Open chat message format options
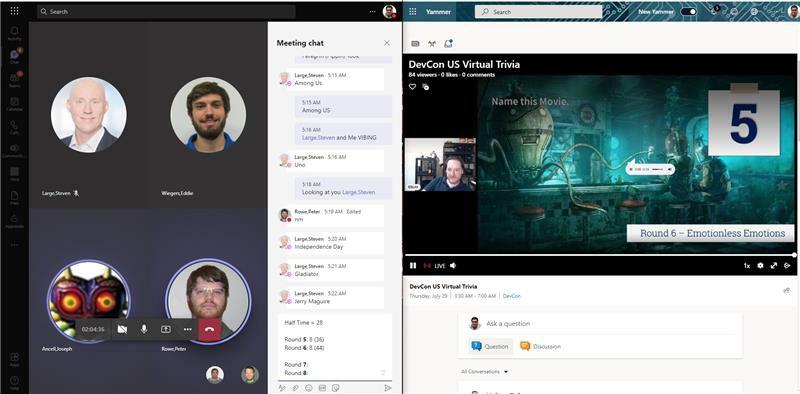This screenshot has width=800, height=394. coord(282,388)
